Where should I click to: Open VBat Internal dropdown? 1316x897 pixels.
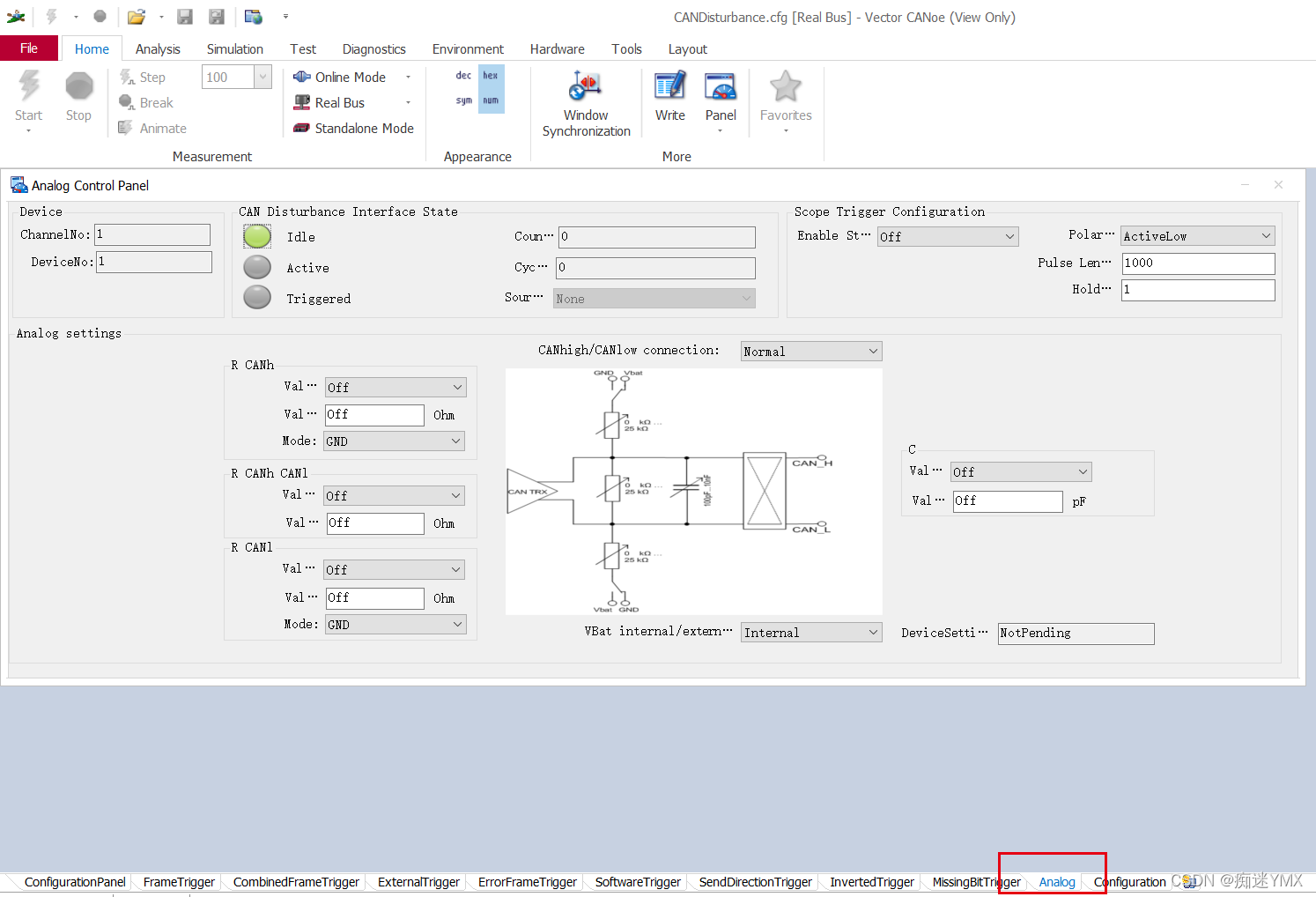[x=811, y=632]
